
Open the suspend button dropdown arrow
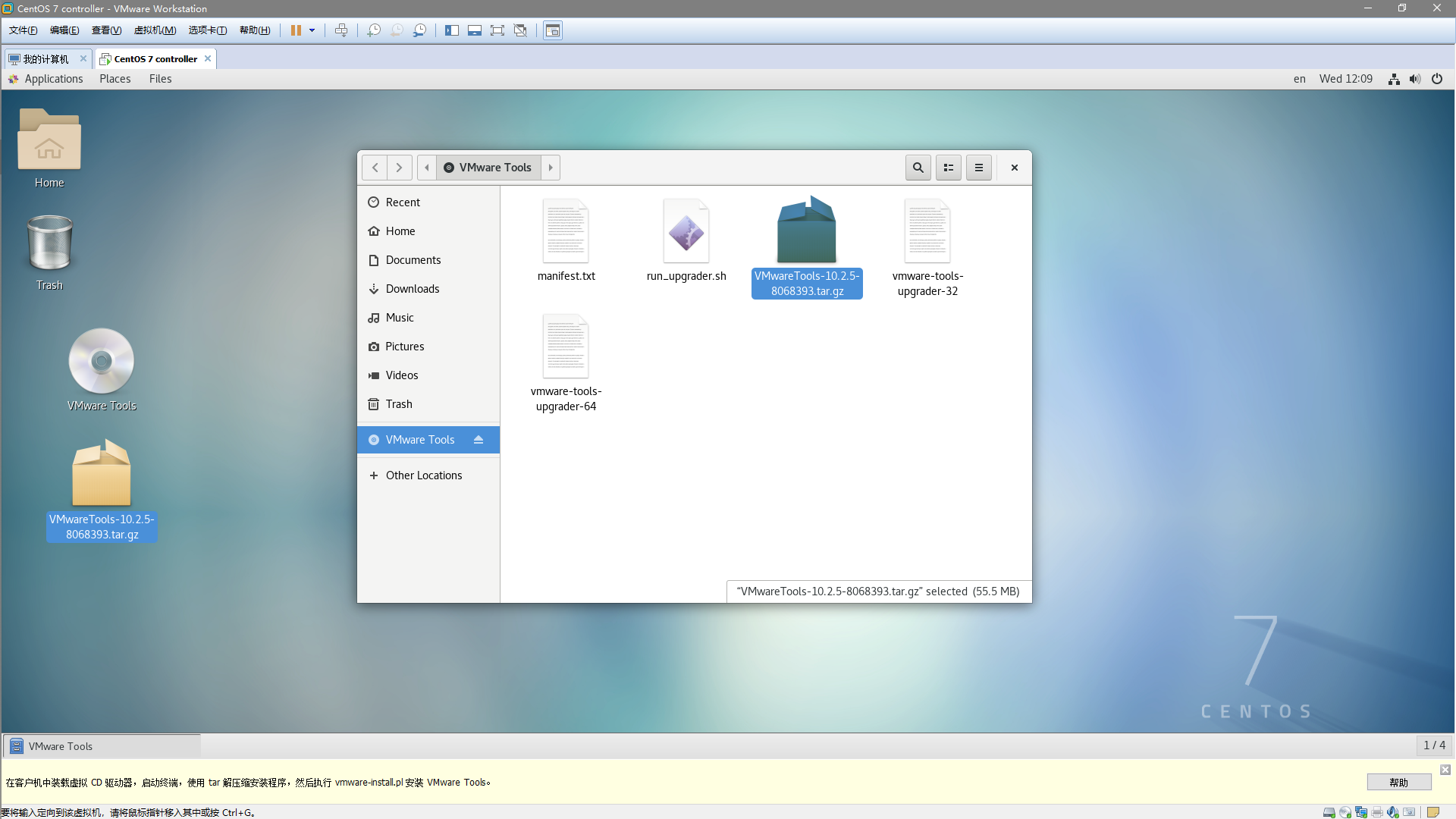click(x=311, y=30)
